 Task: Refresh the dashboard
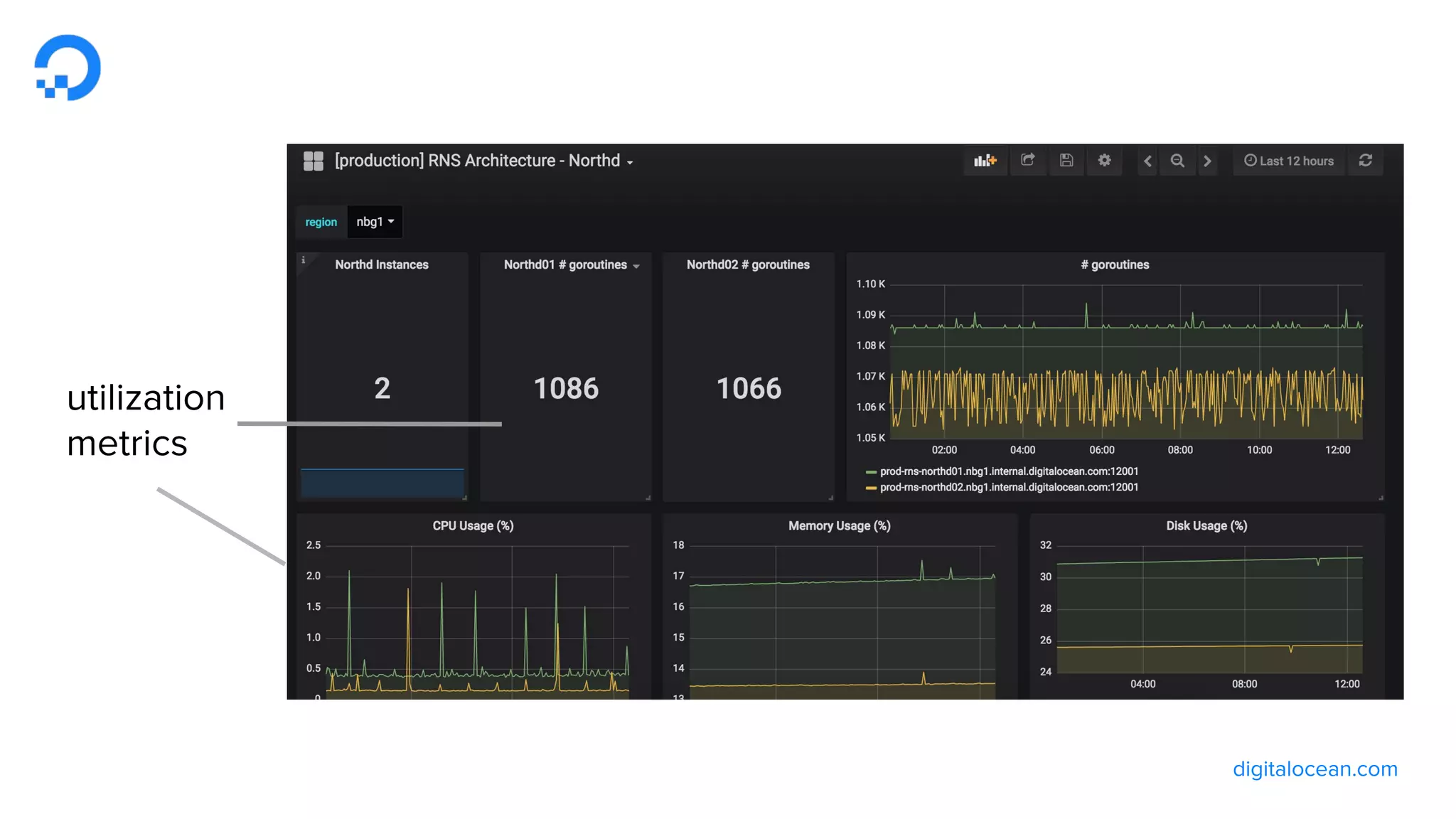(1365, 161)
